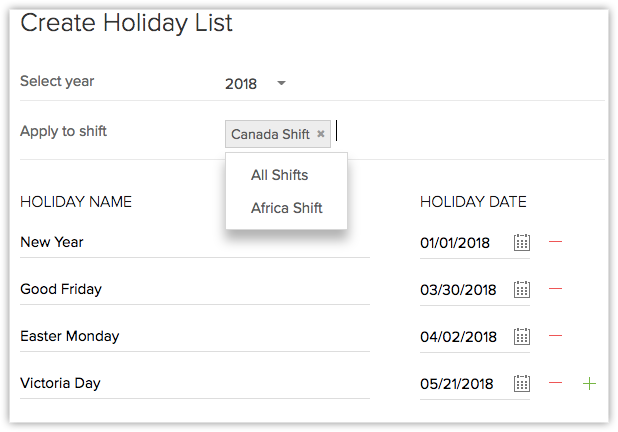The height and width of the screenshot is (432, 618).
Task: Open calendar picker for New Year date
Action: point(521,242)
